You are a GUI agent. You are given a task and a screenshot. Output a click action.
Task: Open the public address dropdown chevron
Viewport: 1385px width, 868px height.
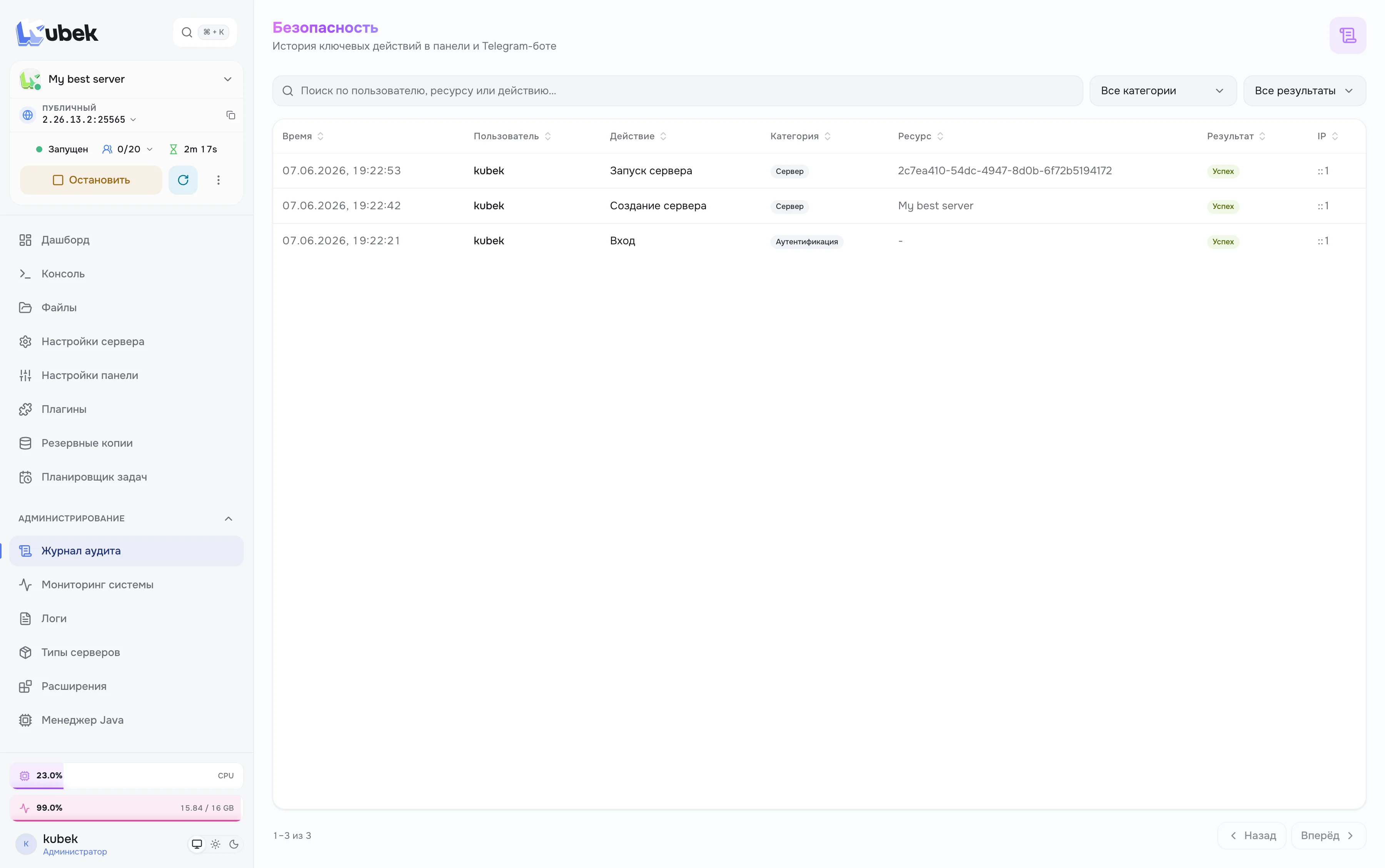pos(133,120)
